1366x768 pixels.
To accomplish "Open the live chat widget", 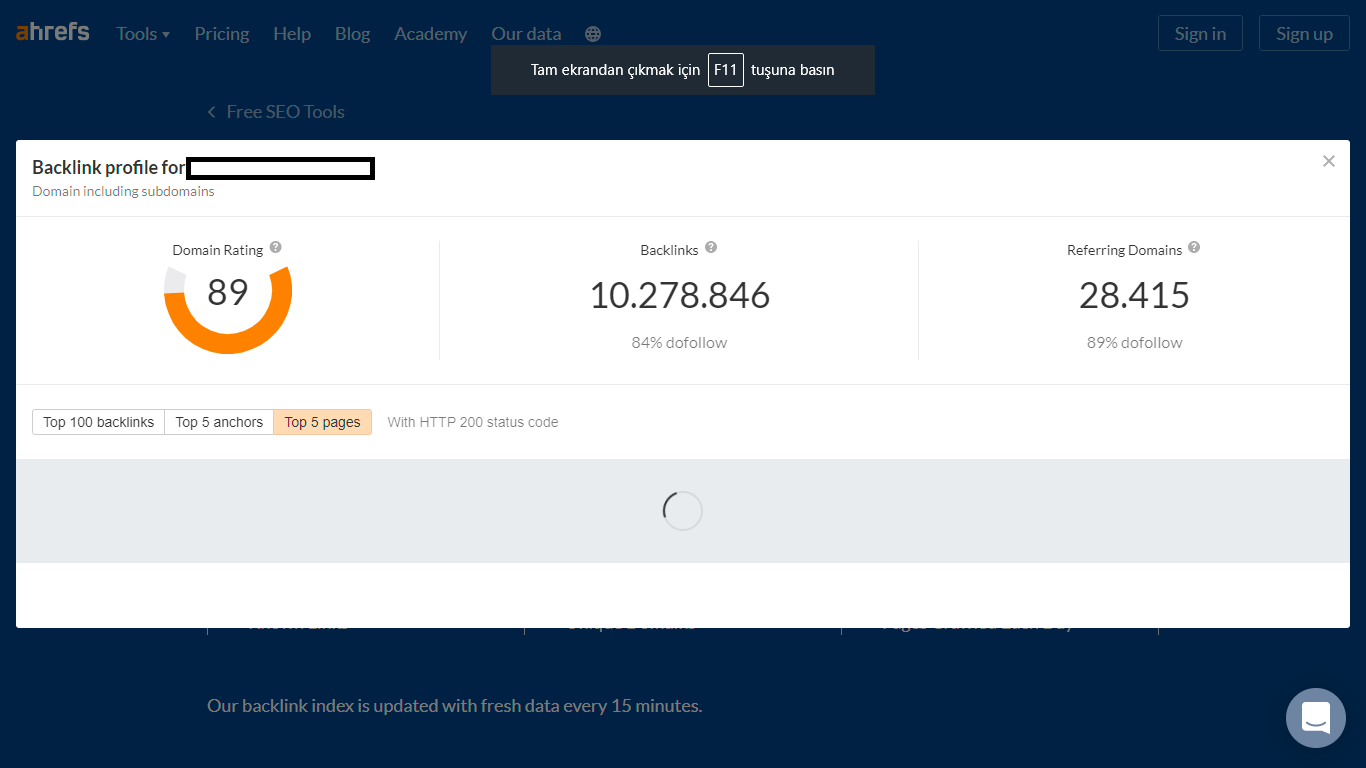I will tap(1316, 718).
